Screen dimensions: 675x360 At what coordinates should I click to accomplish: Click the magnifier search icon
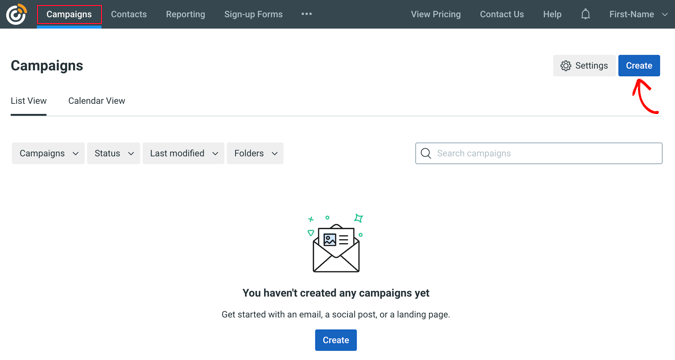coord(426,153)
